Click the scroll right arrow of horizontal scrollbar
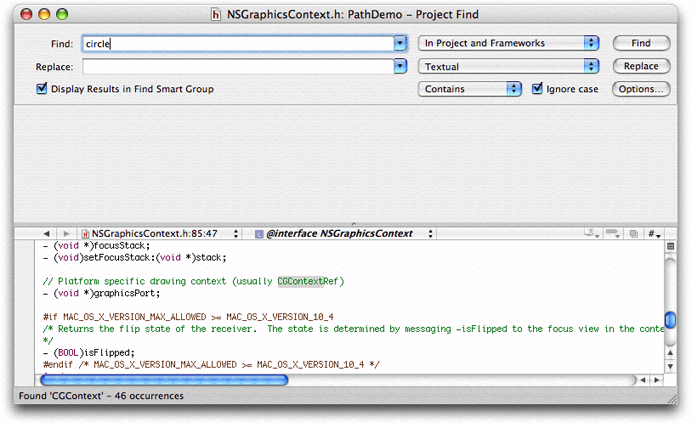The height and width of the screenshot is (426, 692). (x=657, y=380)
